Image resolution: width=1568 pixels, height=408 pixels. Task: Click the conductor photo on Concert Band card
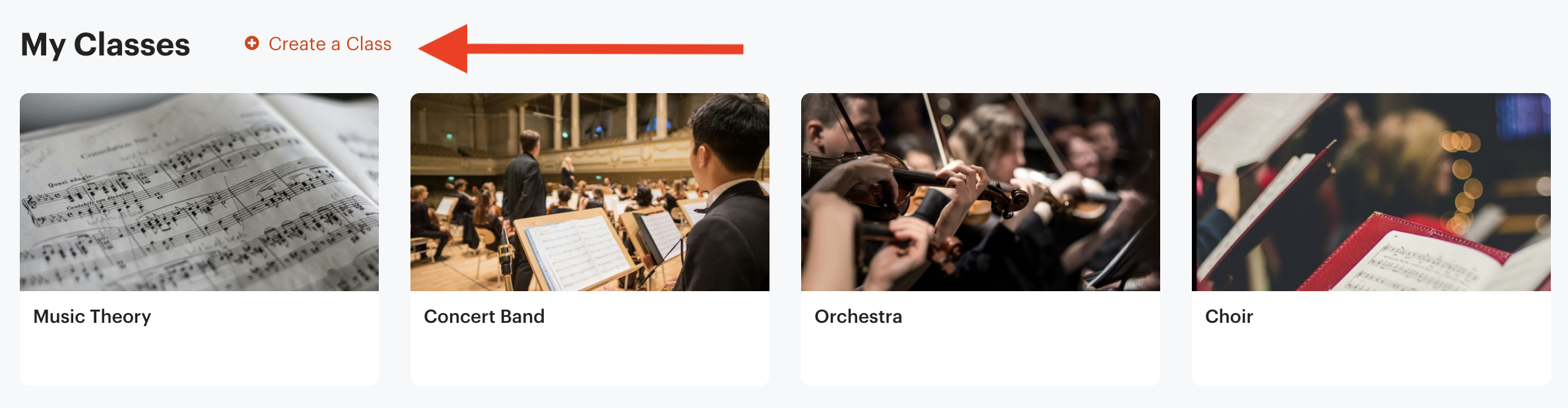pyautogui.click(x=590, y=191)
